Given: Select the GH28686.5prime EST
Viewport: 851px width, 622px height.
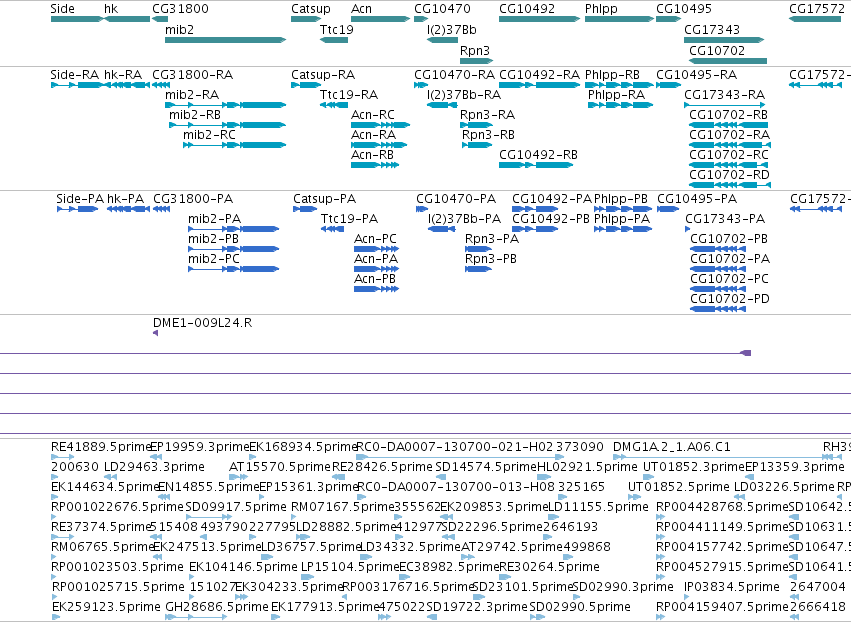Looking at the screenshot, I should click(x=196, y=617).
